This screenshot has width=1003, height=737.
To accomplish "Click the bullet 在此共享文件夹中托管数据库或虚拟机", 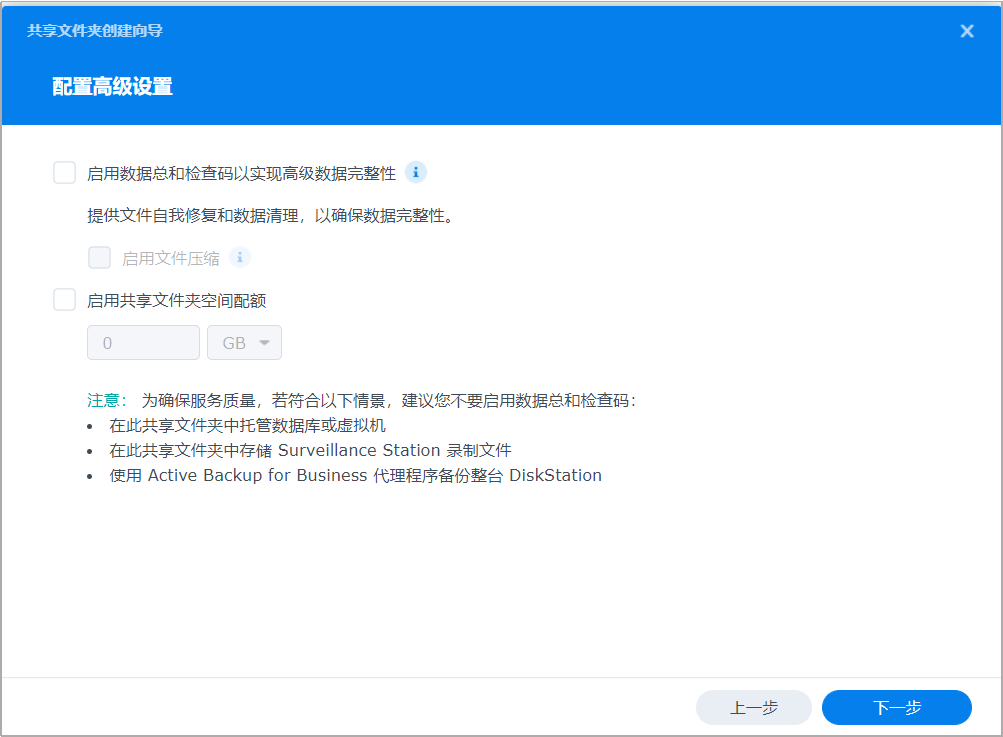I will click(x=248, y=425).
